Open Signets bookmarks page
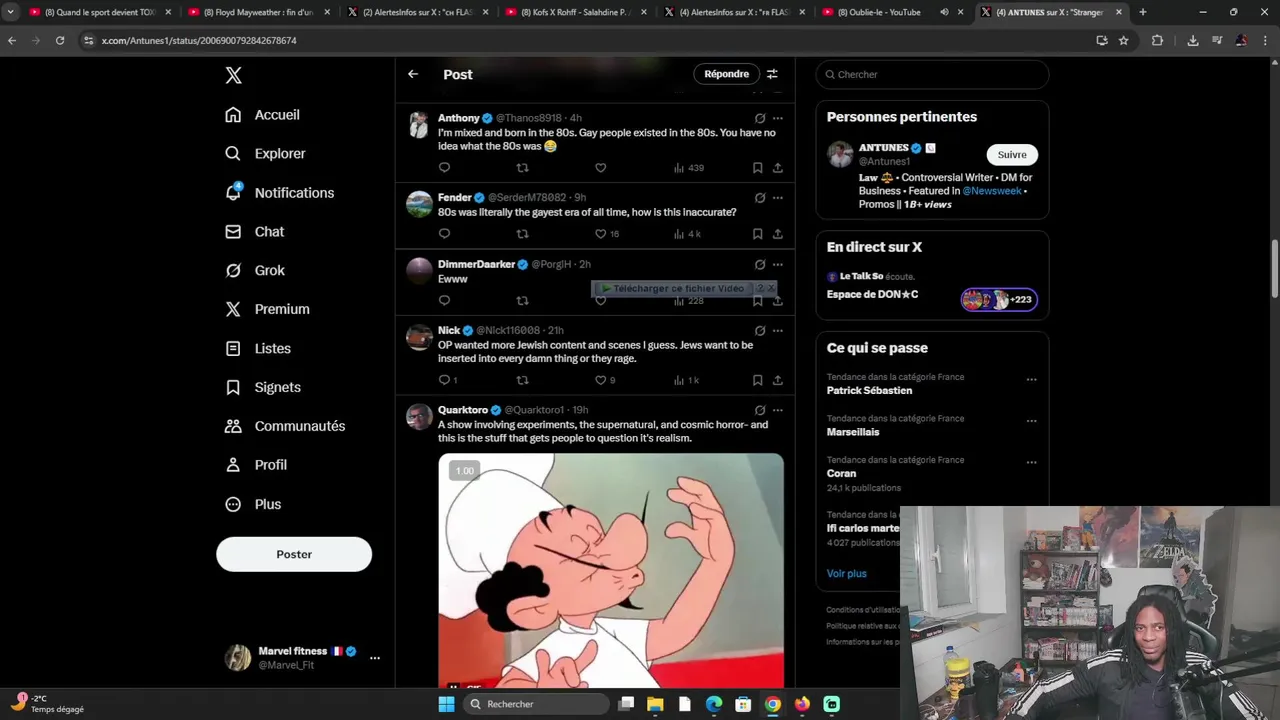The image size is (1280, 720). (x=263, y=388)
